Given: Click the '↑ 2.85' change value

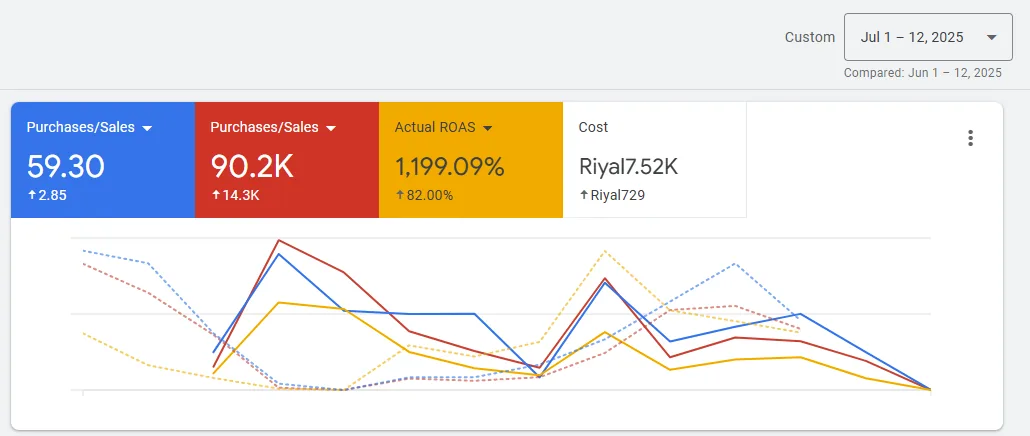Looking at the screenshot, I should (x=47, y=195).
